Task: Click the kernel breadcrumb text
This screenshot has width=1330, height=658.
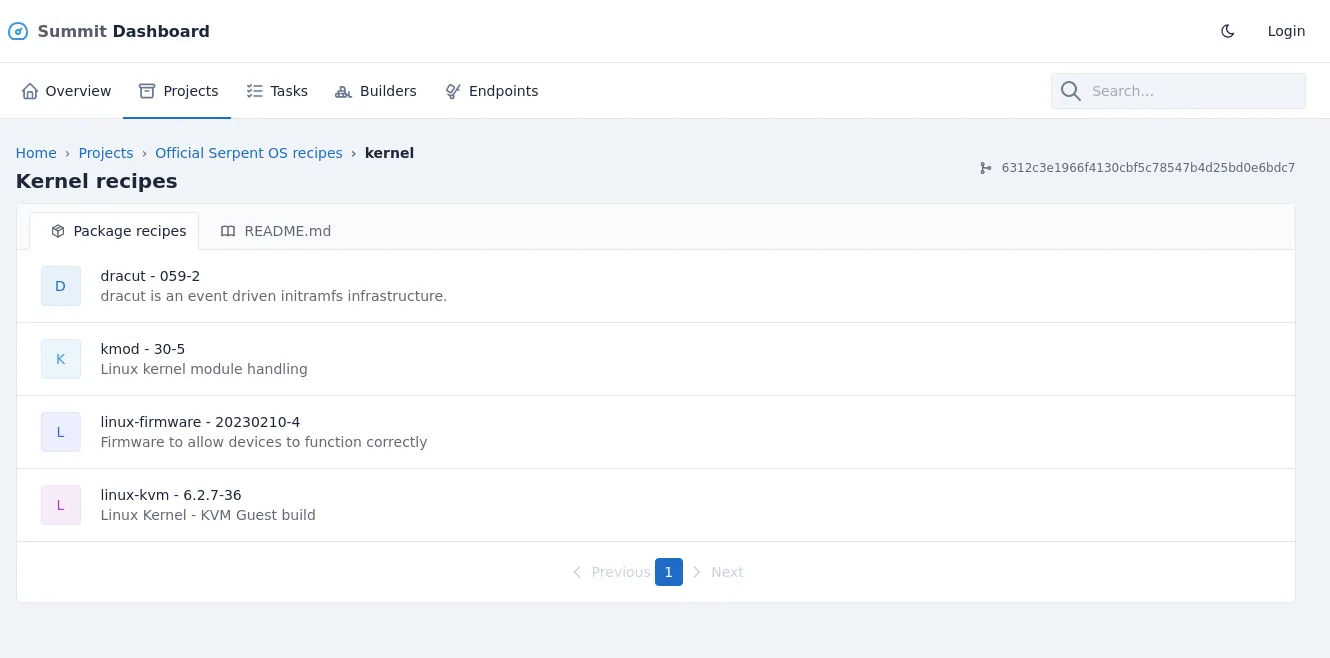Action: [x=389, y=153]
